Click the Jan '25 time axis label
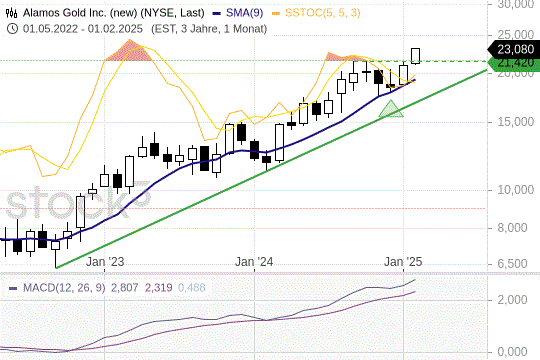Image resolution: width=540 pixels, height=360 pixels. [403, 262]
